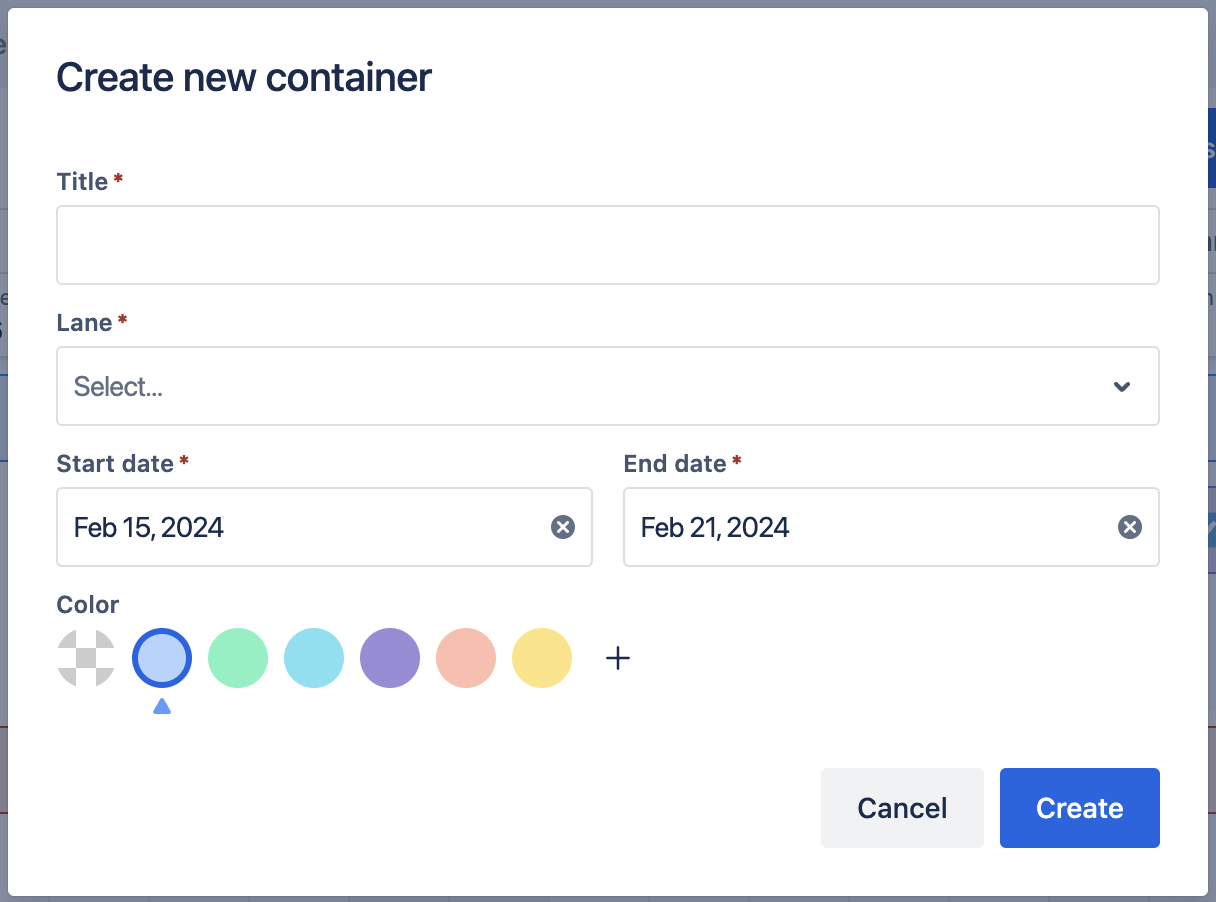This screenshot has height=902, width=1216.
Task: Select the light blue color swatch
Action: (x=162, y=658)
